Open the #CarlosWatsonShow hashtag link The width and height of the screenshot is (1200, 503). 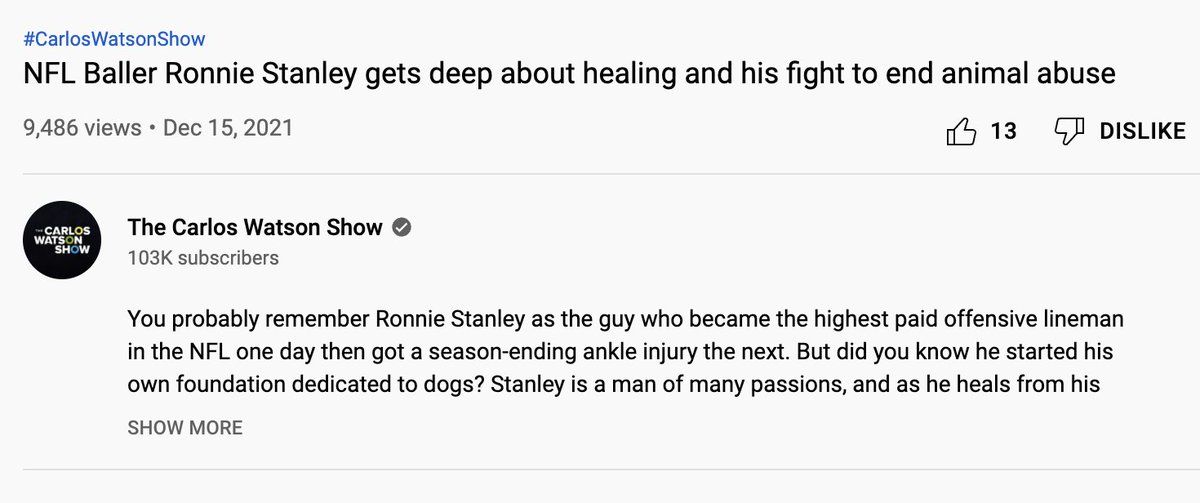(113, 40)
